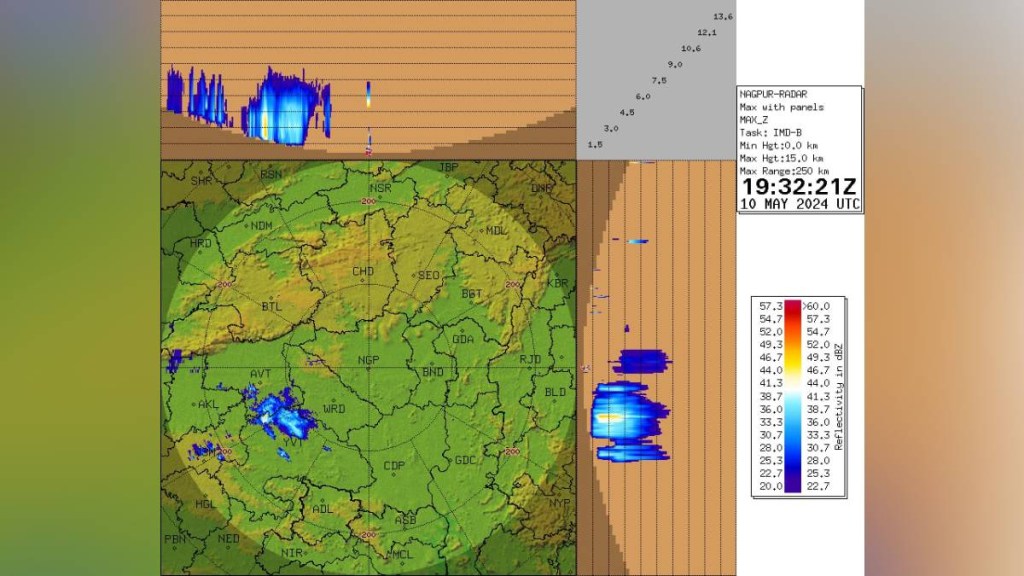The width and height of the screenshot is (1024, 576).
Task: Select the ADL station label
Action: coord(322,509)
